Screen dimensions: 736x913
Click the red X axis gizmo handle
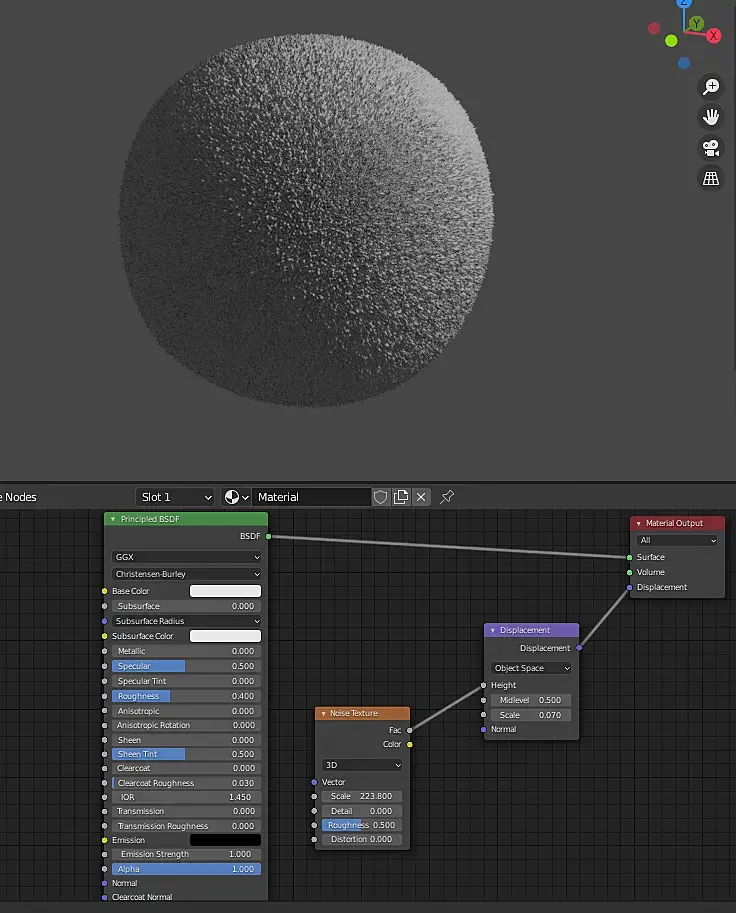coord(713,36)
